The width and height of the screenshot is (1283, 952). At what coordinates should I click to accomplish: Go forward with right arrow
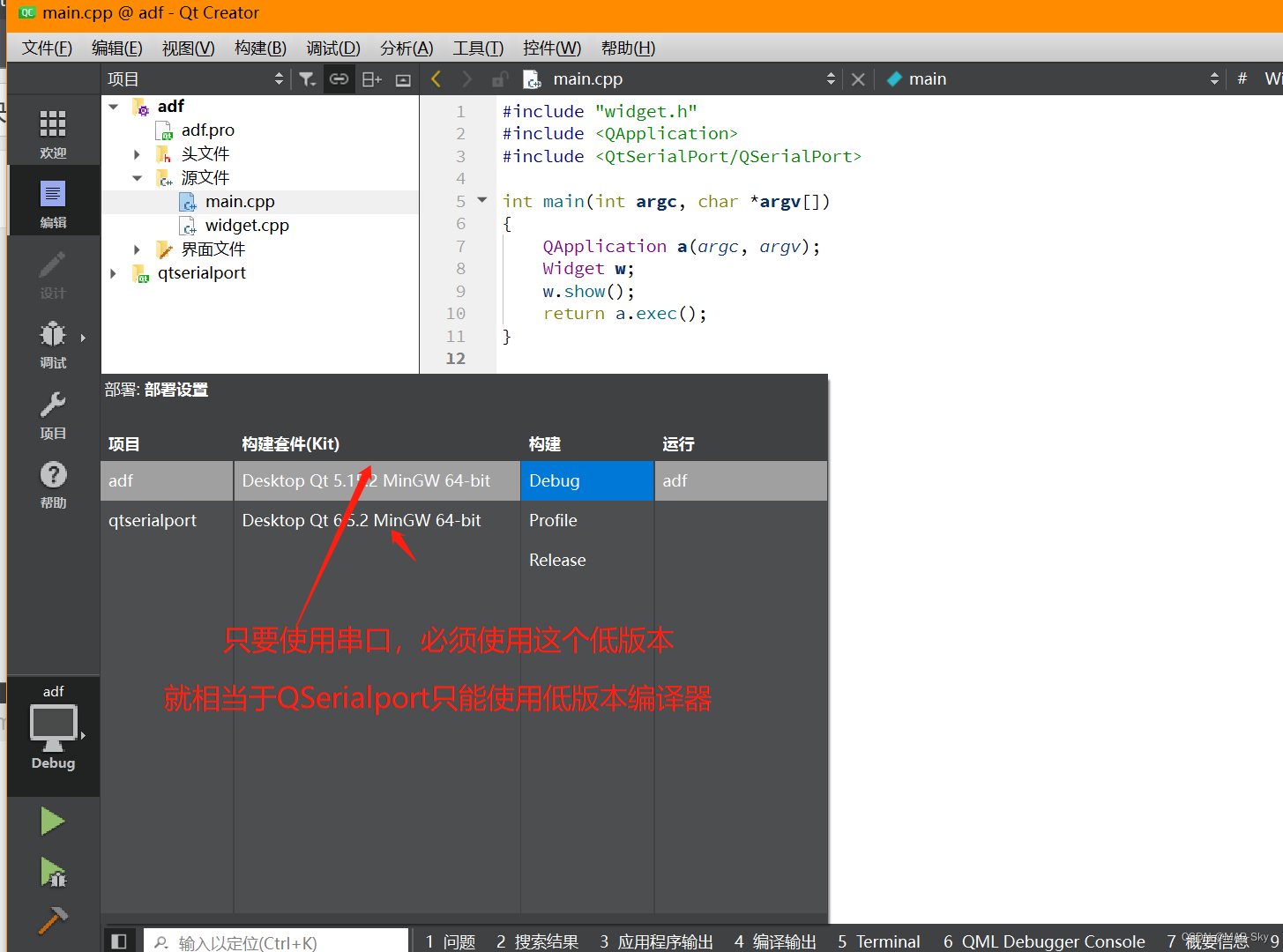(x=466, y=79)
